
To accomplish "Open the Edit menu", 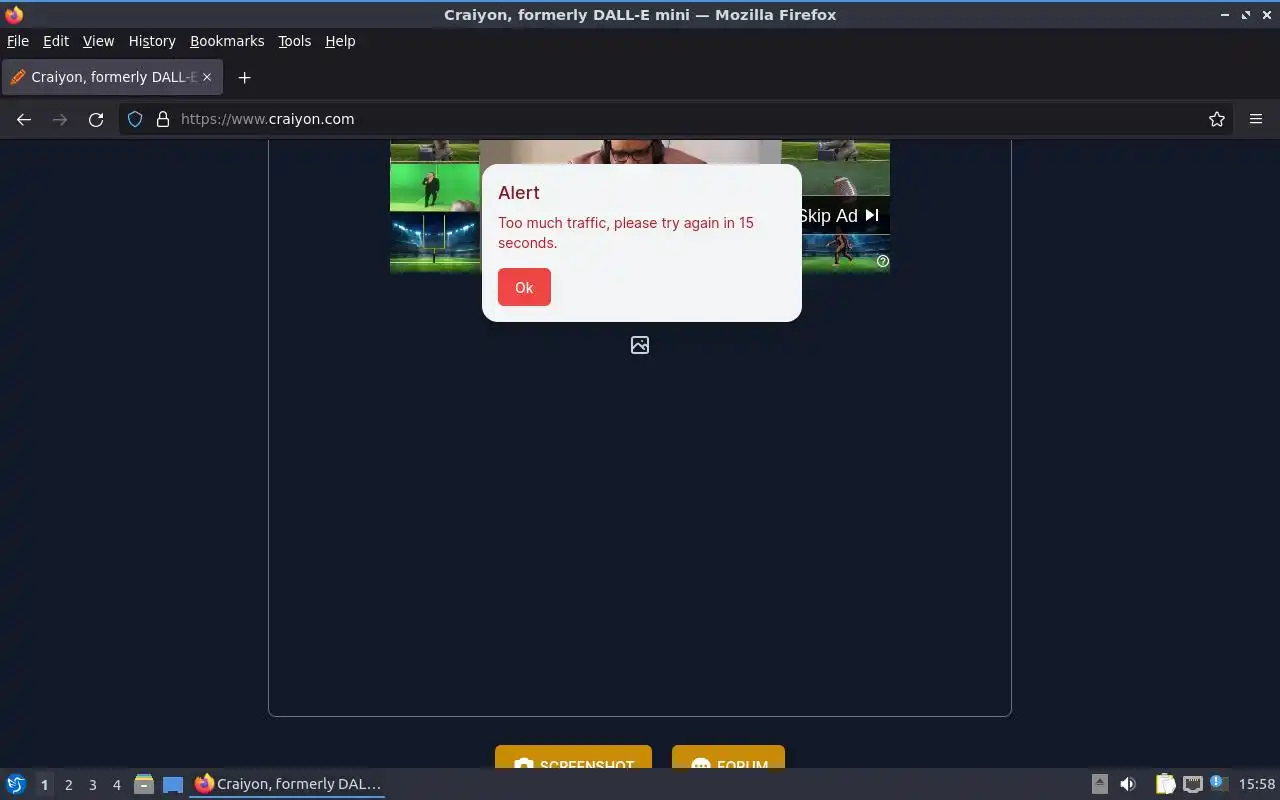I will [x=56, y=41].
